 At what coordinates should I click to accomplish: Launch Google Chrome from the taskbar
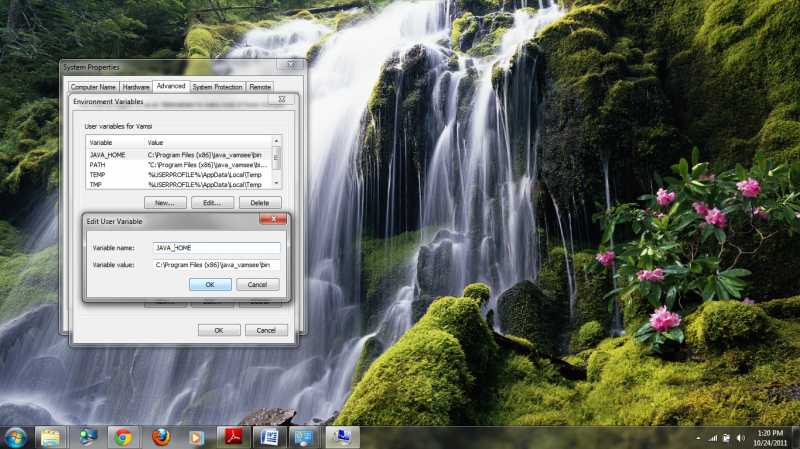click(123, 437)
